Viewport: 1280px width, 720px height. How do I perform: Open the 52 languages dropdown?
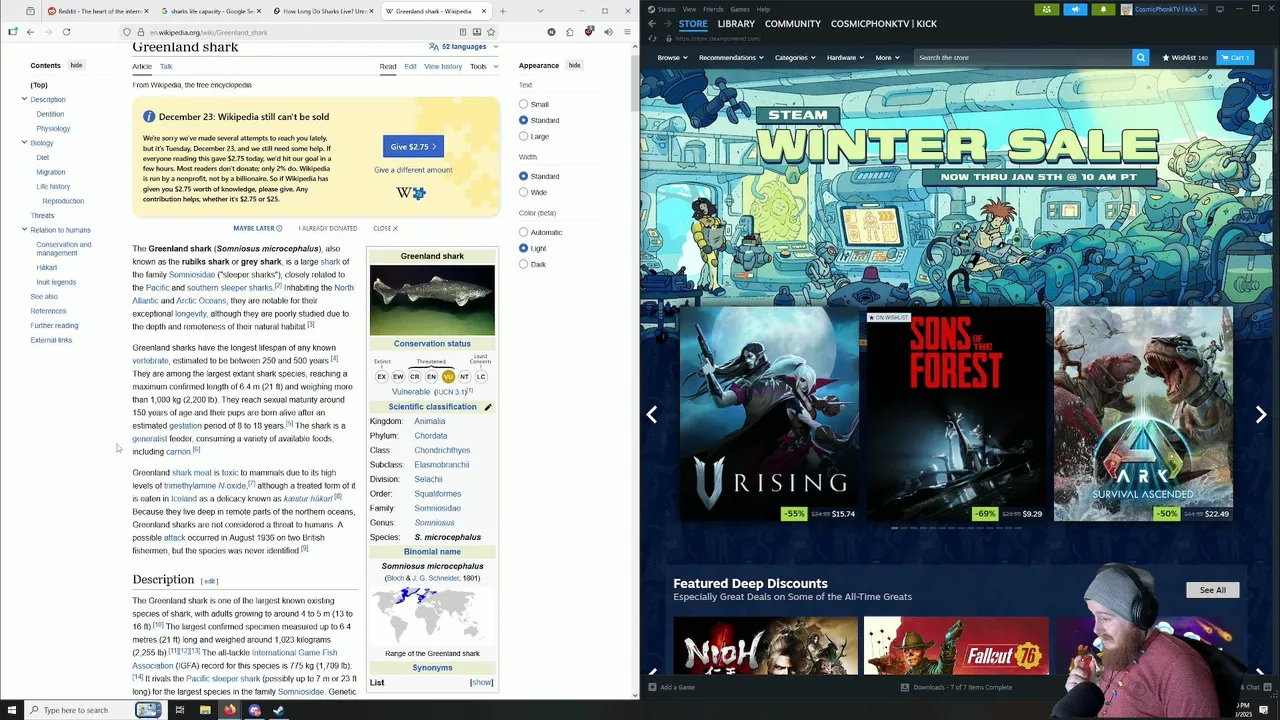tap(463, 47)
